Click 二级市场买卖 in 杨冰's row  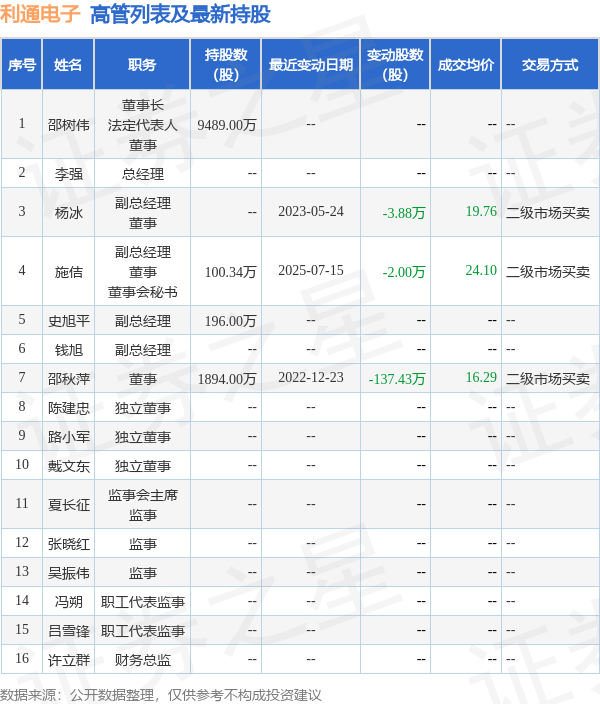tap(548, 212)
